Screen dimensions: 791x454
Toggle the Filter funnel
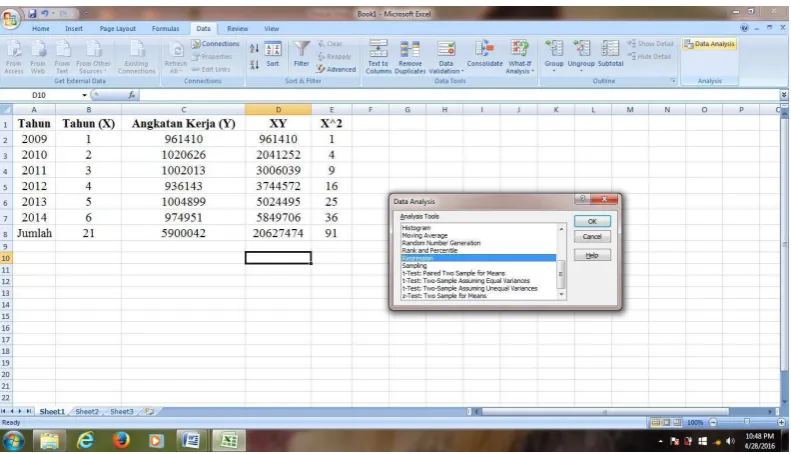click(302, 54)
